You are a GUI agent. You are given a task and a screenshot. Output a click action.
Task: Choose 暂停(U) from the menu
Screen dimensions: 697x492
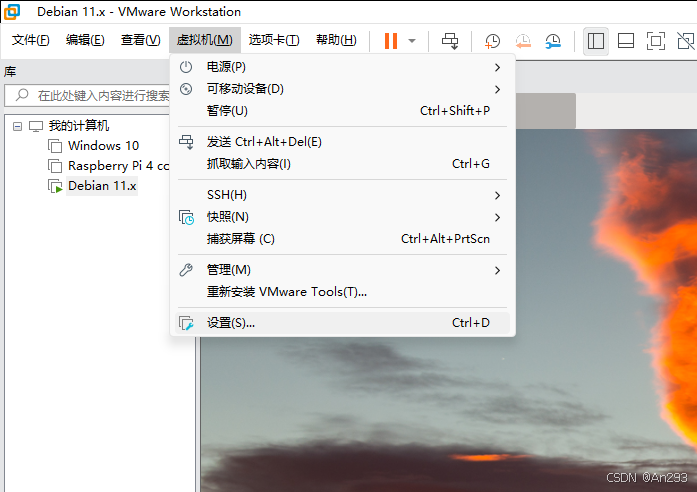342,111
